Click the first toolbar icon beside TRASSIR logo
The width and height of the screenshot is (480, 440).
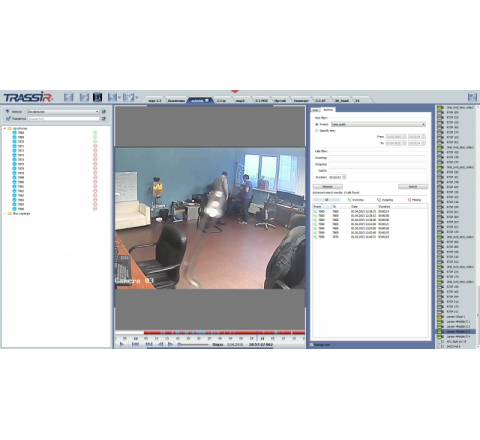(x=68, y=97)
